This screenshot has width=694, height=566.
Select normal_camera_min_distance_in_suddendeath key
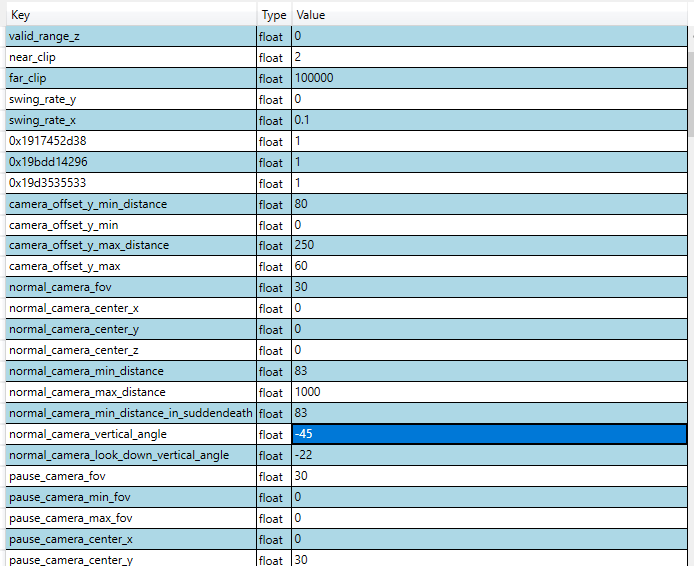click(x=131, y=414)
